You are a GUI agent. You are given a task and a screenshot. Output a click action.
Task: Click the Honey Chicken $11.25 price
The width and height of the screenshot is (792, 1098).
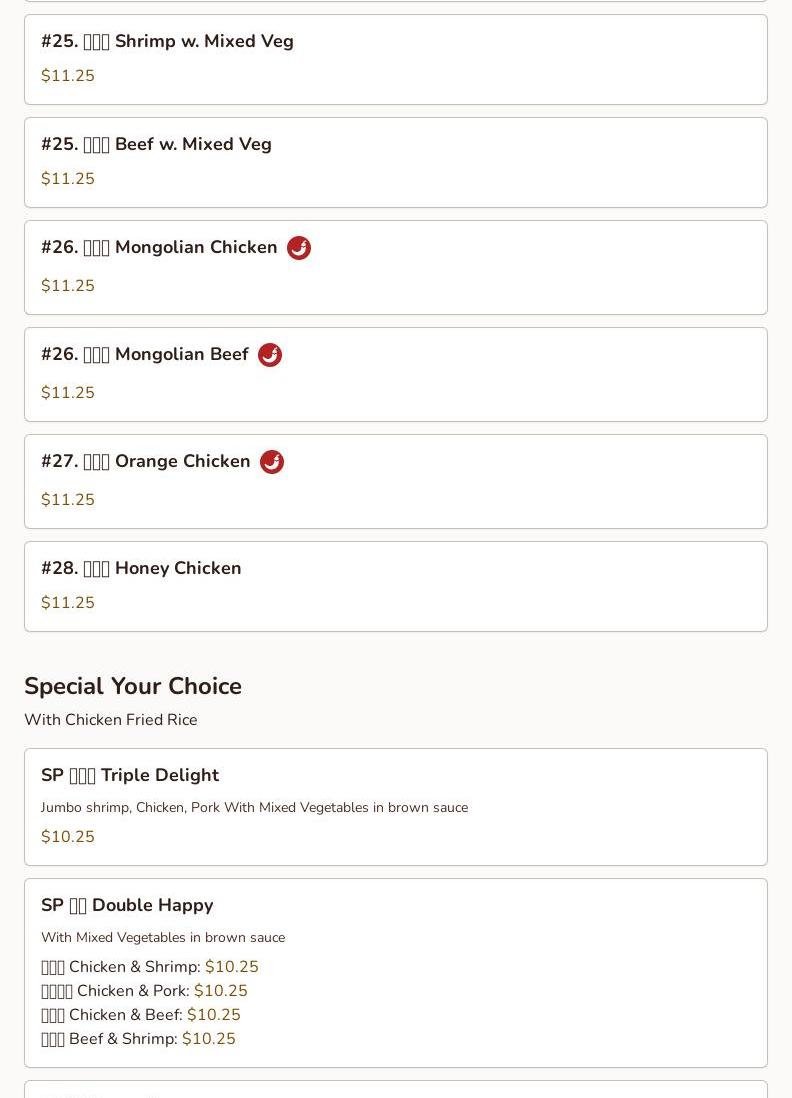[x=68, y=603]
